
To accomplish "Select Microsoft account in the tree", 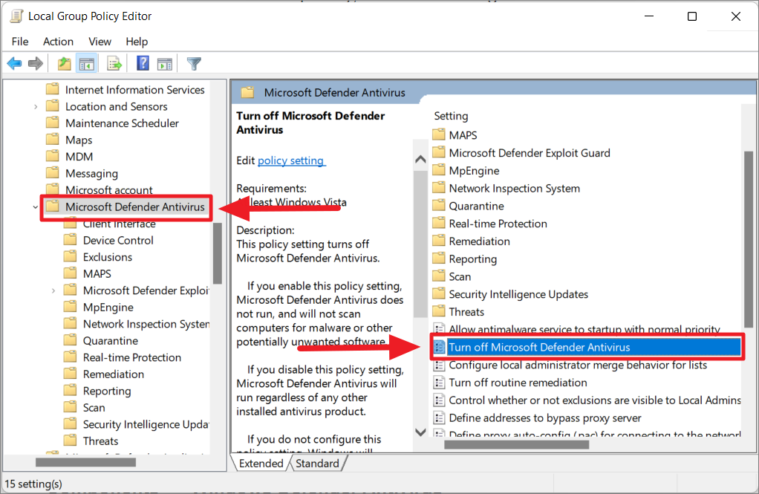I will (109, 190).
